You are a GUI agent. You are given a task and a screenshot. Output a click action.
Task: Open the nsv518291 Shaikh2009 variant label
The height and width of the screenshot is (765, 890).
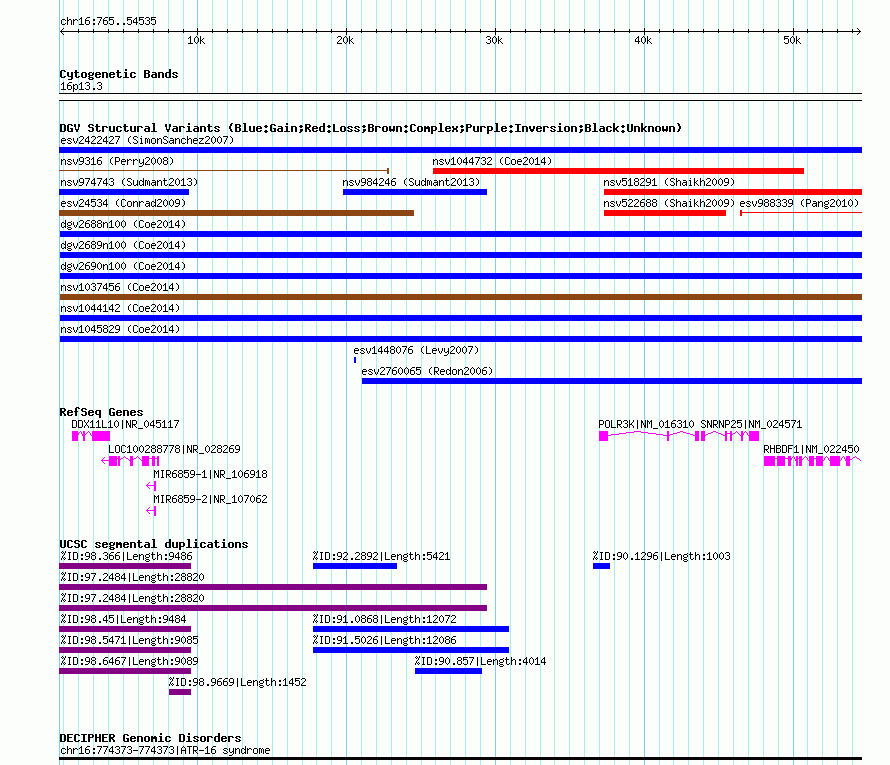click(669, 182)
